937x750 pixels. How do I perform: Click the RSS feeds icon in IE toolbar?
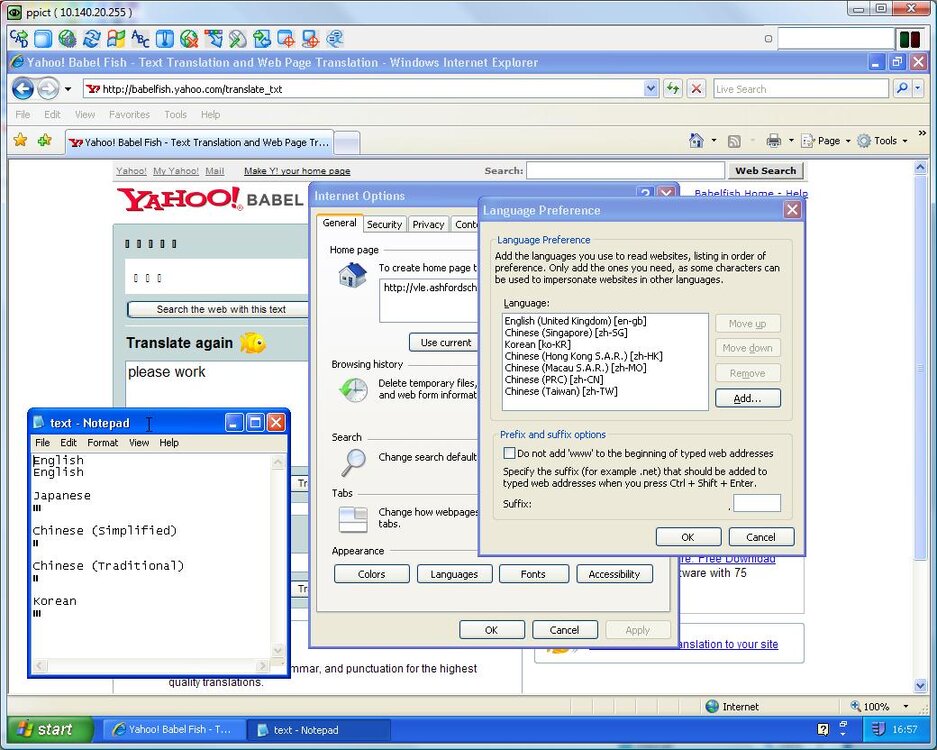[x=734, y=141]
